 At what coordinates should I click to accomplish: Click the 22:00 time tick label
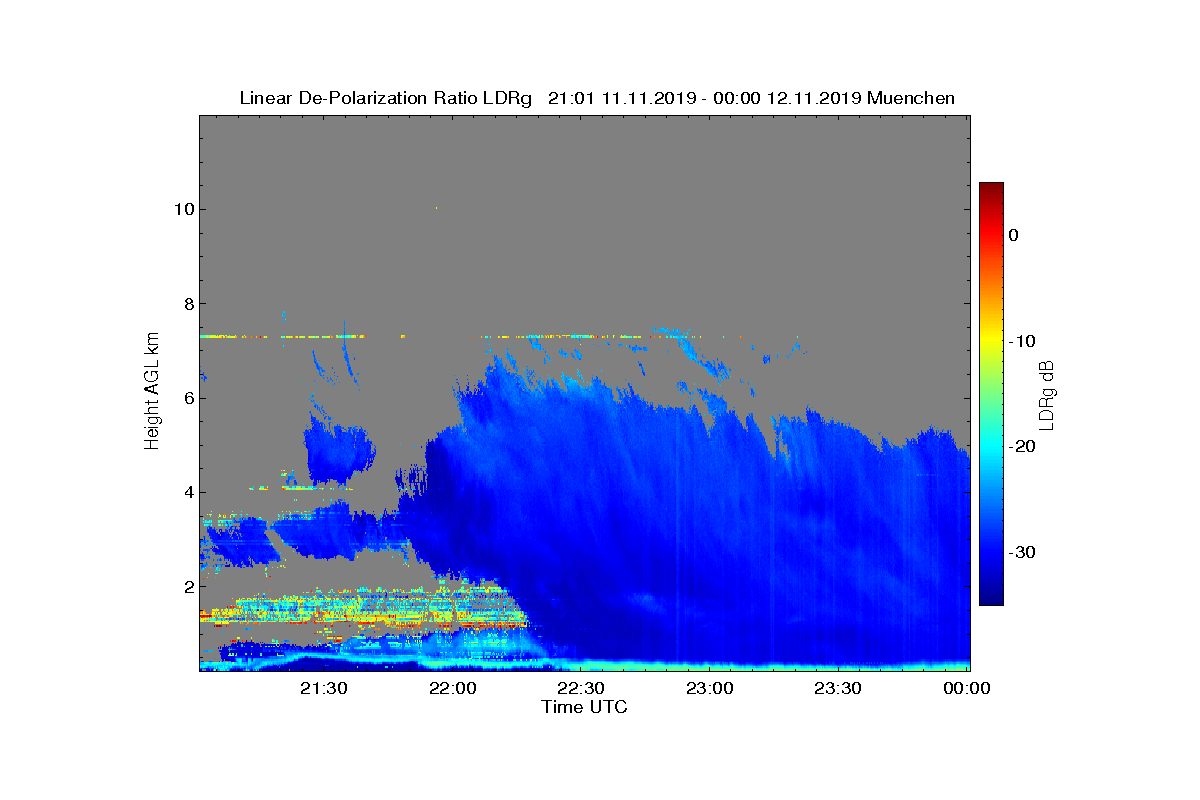tap(452, 688)
